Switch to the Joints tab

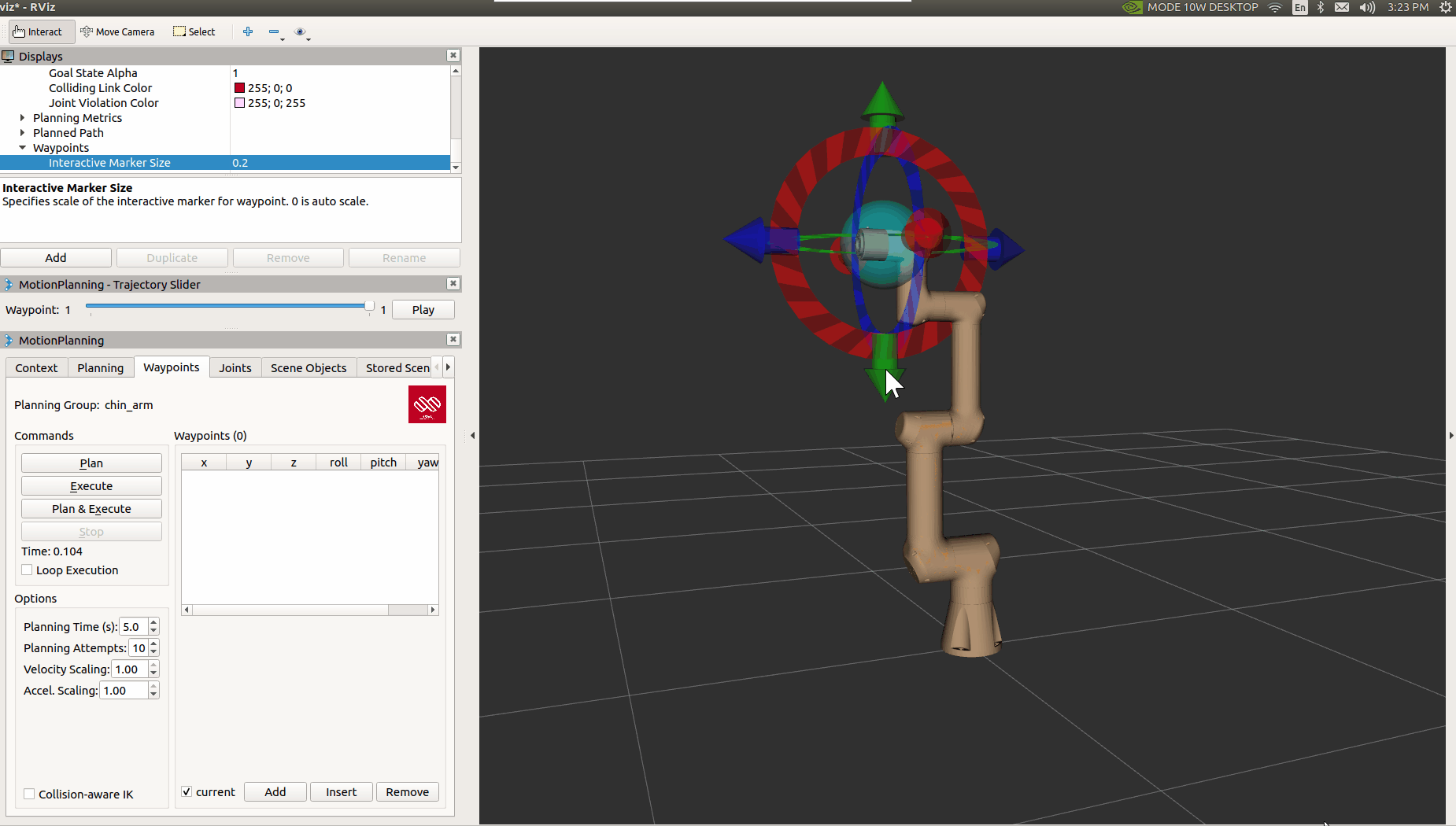click(x=235, y=367)
